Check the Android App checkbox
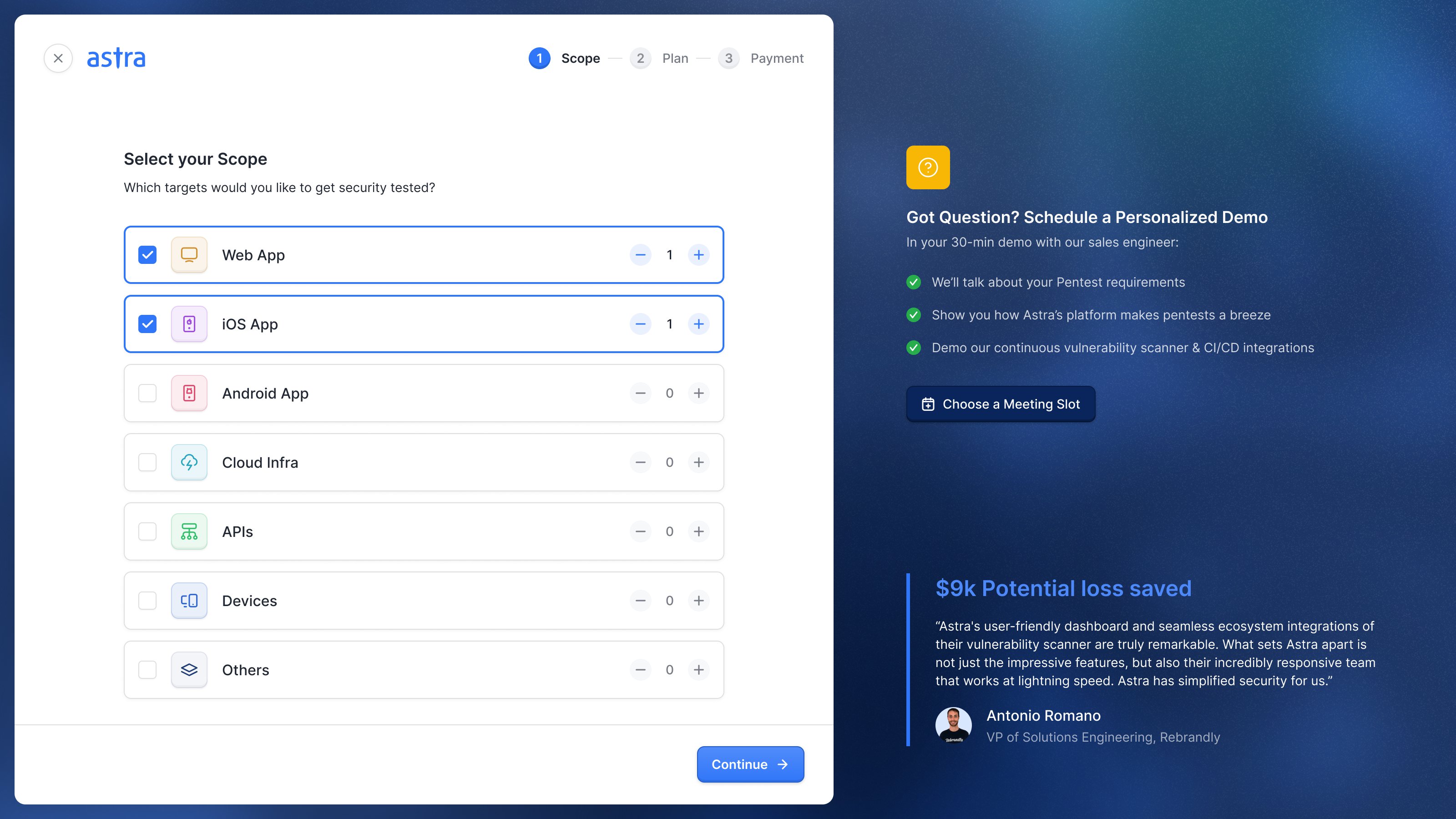Screen dimensions: 1456x819 click(x=147, y=393)
